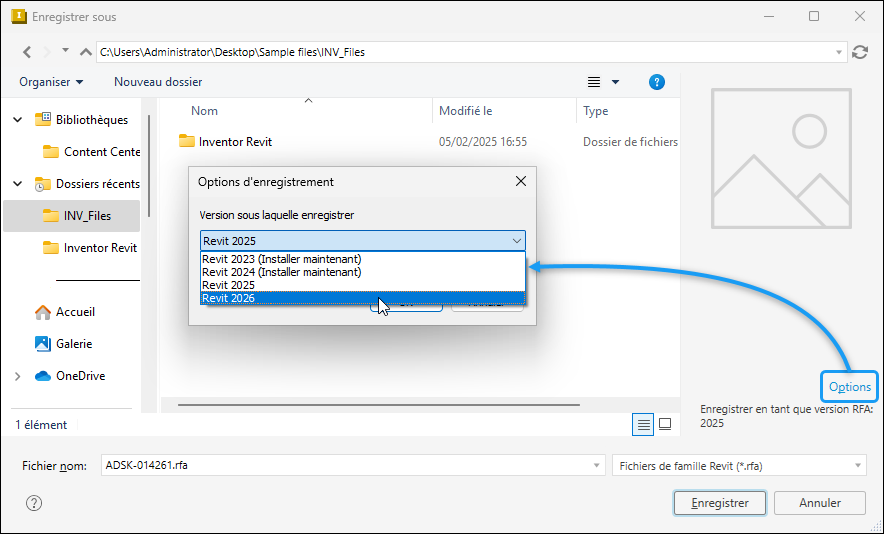Create a Nouveau dossier
The image size is (884, 534).
[158, 82]
